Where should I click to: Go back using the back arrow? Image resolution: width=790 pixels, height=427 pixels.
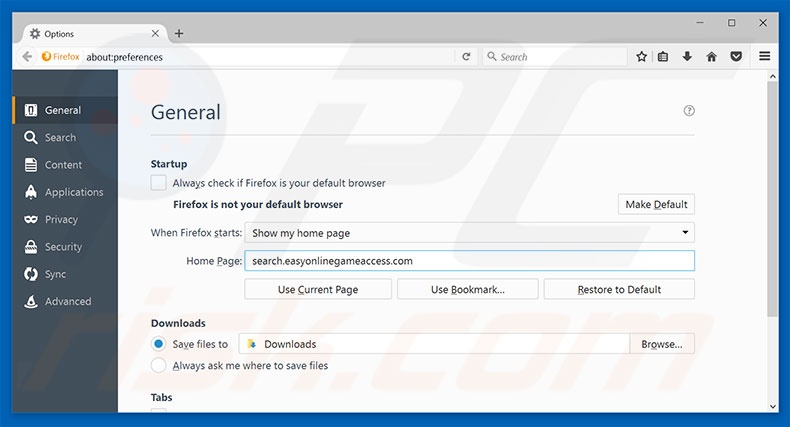[x=27, y=56]
